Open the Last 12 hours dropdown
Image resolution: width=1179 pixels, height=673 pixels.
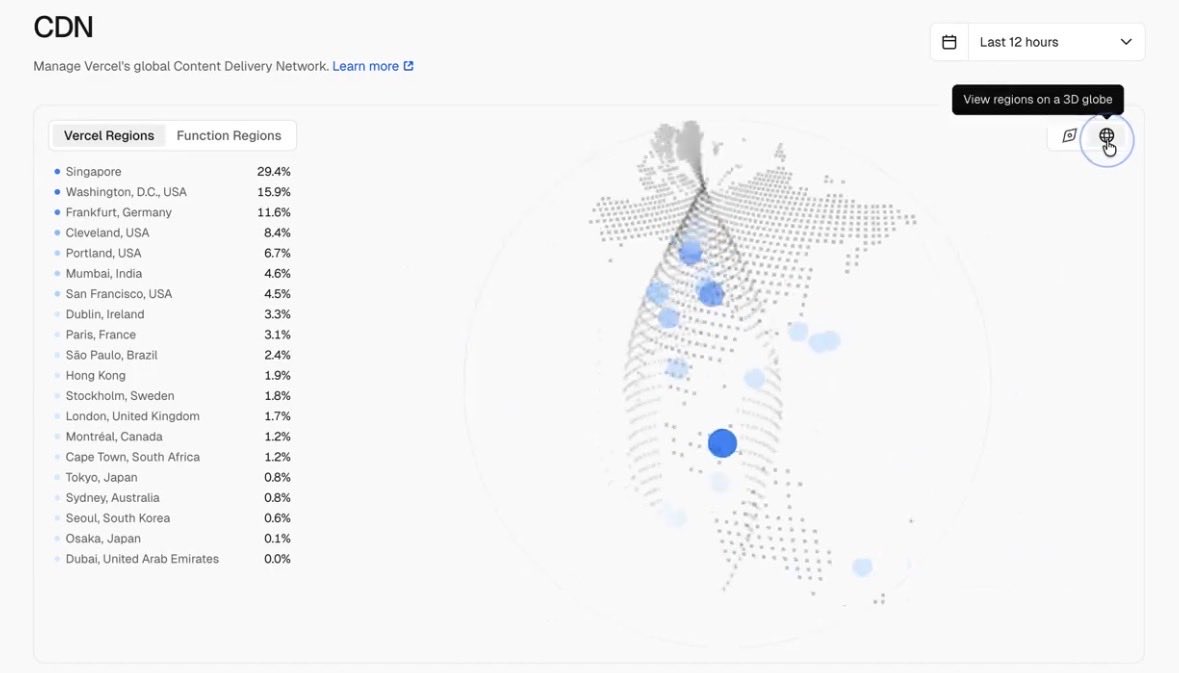pyautogui.click(x=1056, y=42)
